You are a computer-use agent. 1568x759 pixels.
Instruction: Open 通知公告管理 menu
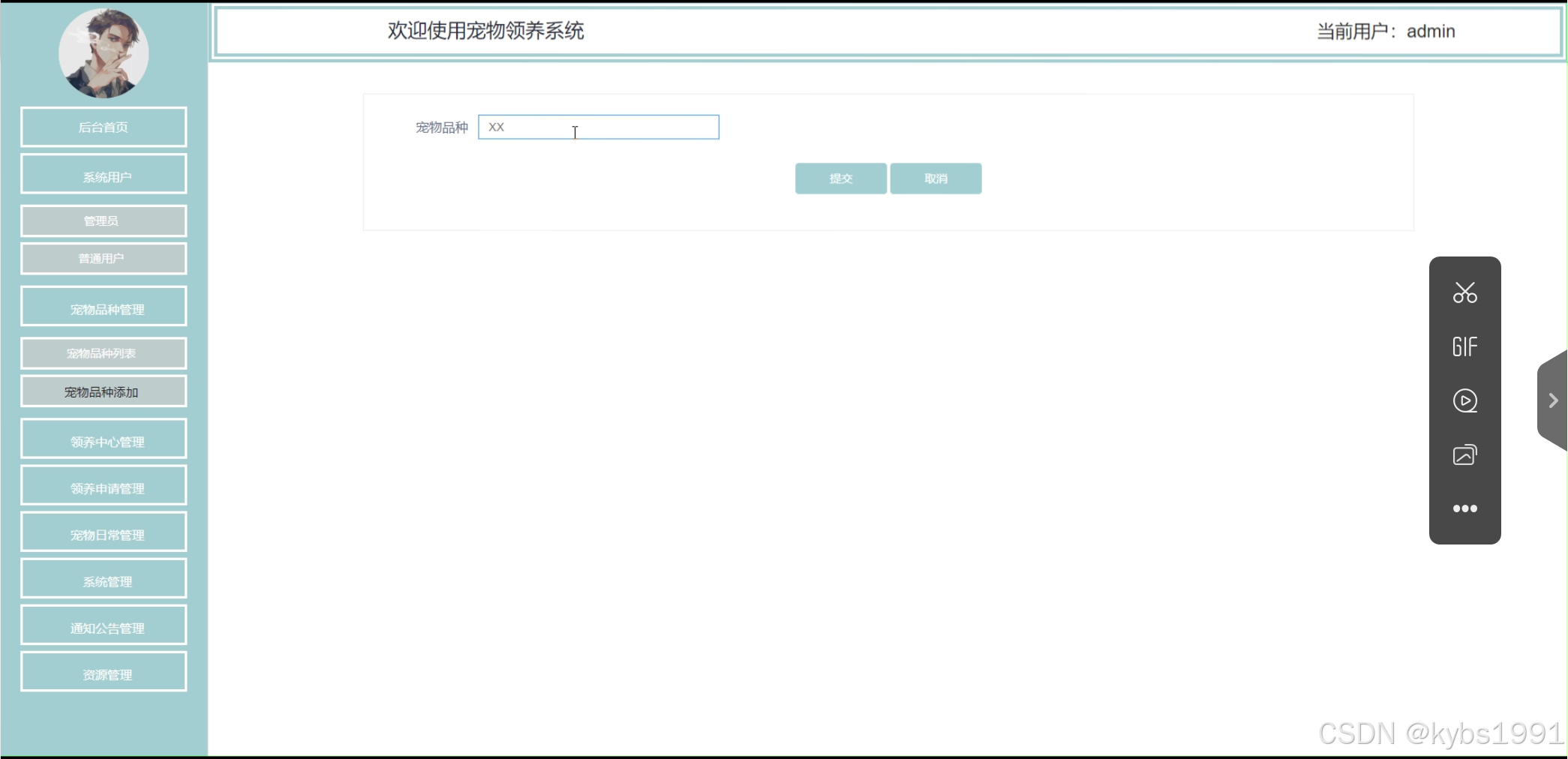(x=104, y=625)
